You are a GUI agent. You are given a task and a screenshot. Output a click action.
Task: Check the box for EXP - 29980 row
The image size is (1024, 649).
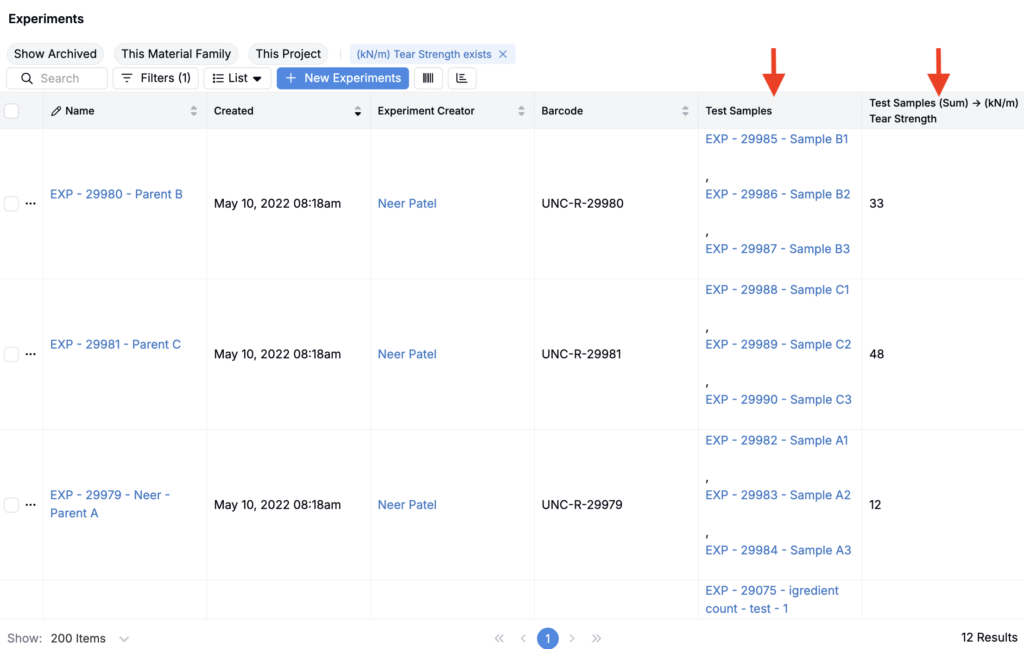(x=12, y=203)
